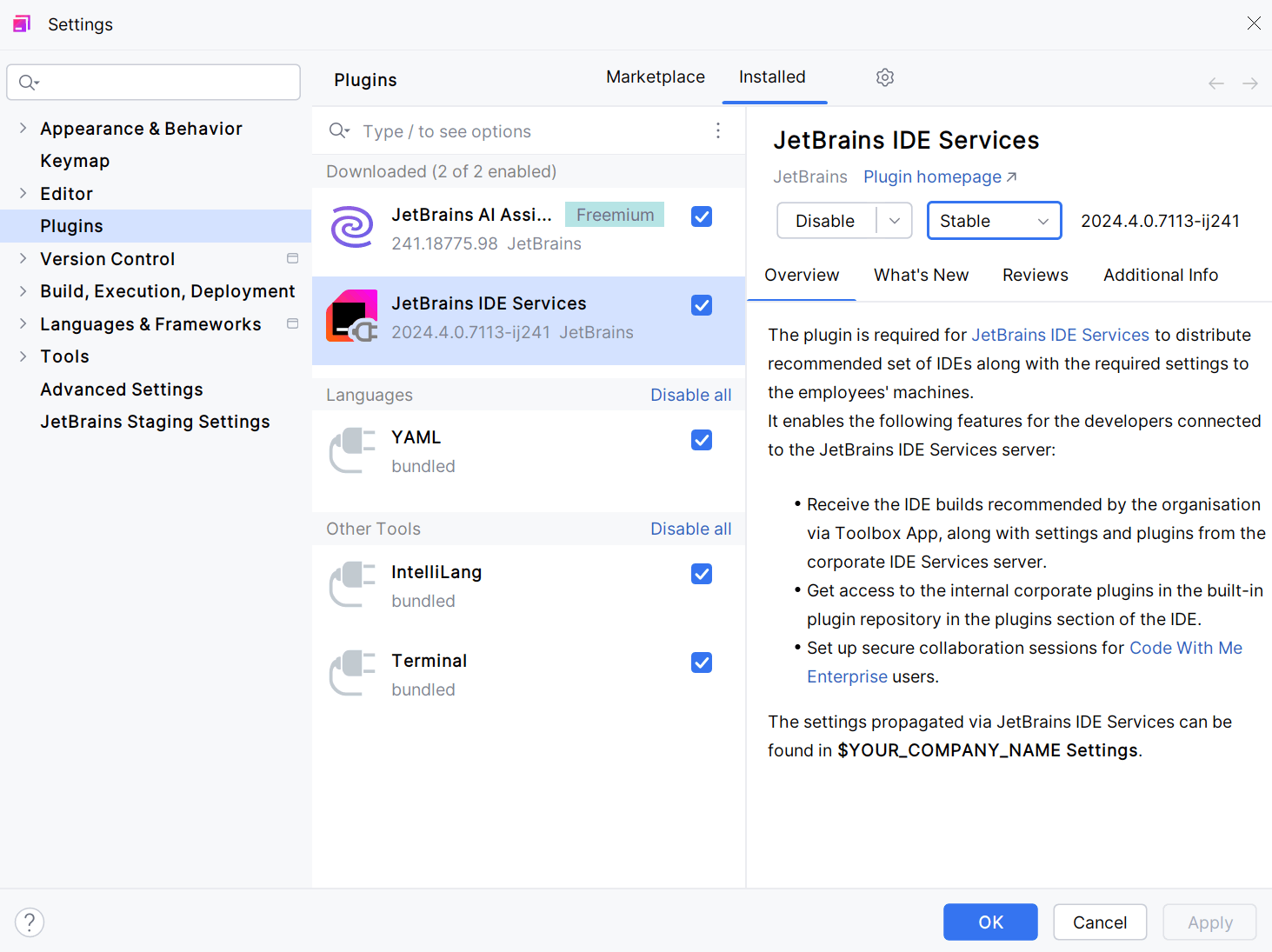Open the plugin search options via three-dot icon
1272x952 pixels.
coord(718,130)
